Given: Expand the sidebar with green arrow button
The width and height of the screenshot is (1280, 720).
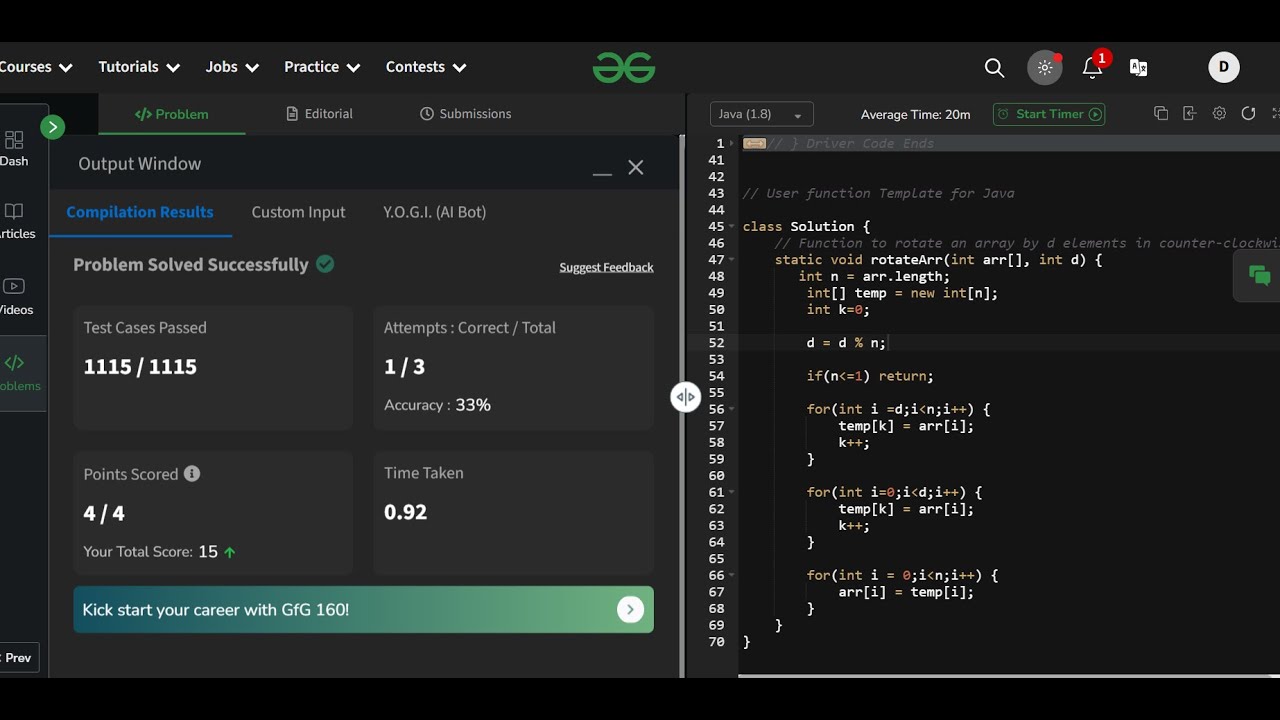Looking at the screenshot, I should (52, 127).
